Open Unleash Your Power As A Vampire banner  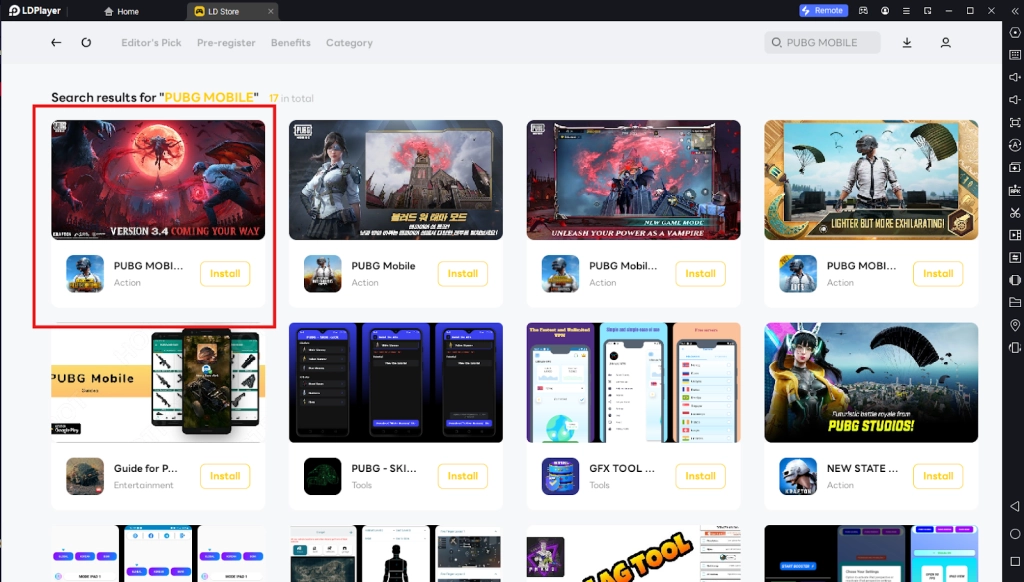[633, 180]
